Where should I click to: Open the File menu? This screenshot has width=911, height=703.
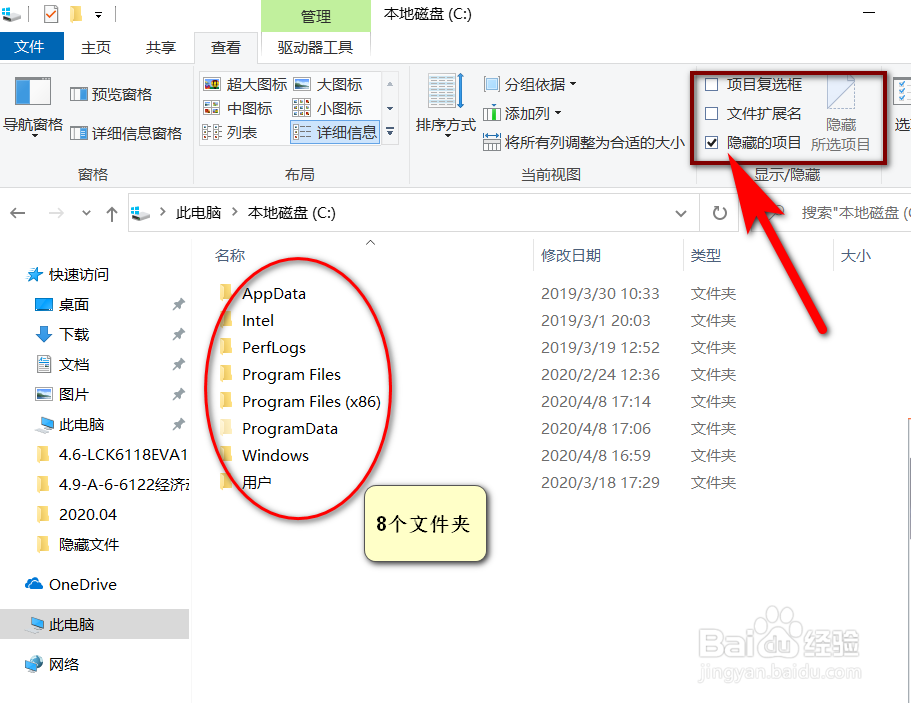click(31, 46)
